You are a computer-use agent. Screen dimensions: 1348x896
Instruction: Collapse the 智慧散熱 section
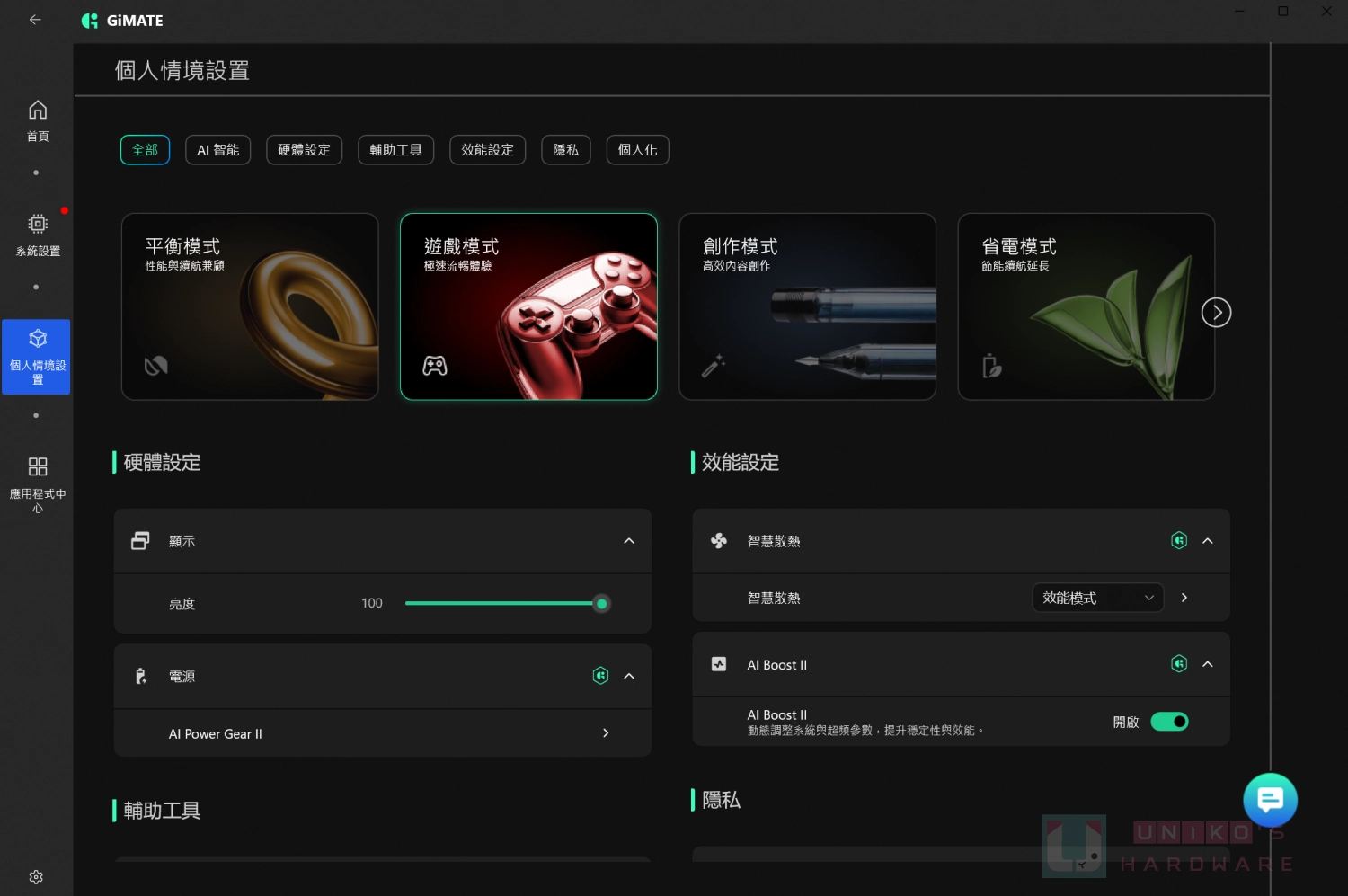1208,541
